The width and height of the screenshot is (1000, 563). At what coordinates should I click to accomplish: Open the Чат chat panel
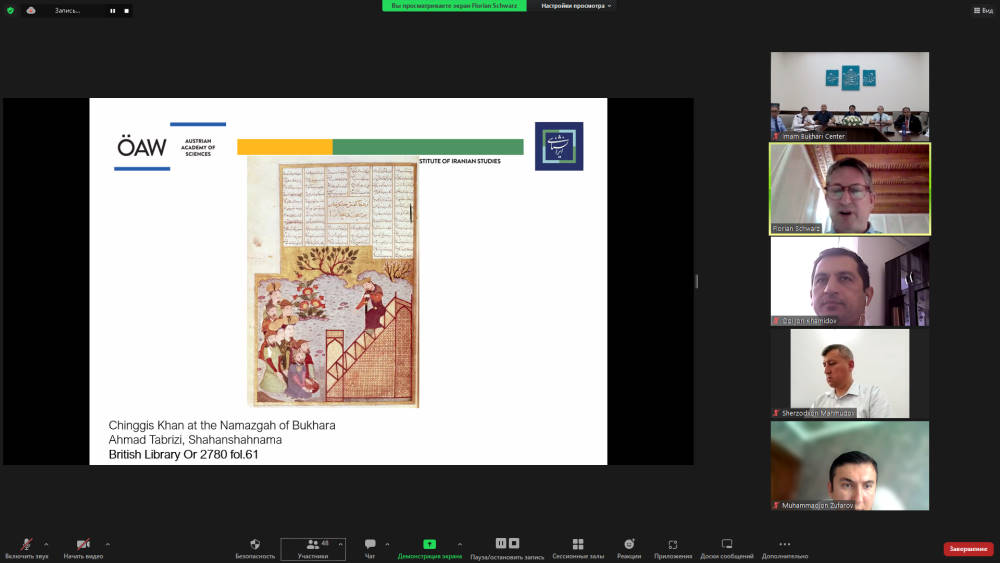370,549
